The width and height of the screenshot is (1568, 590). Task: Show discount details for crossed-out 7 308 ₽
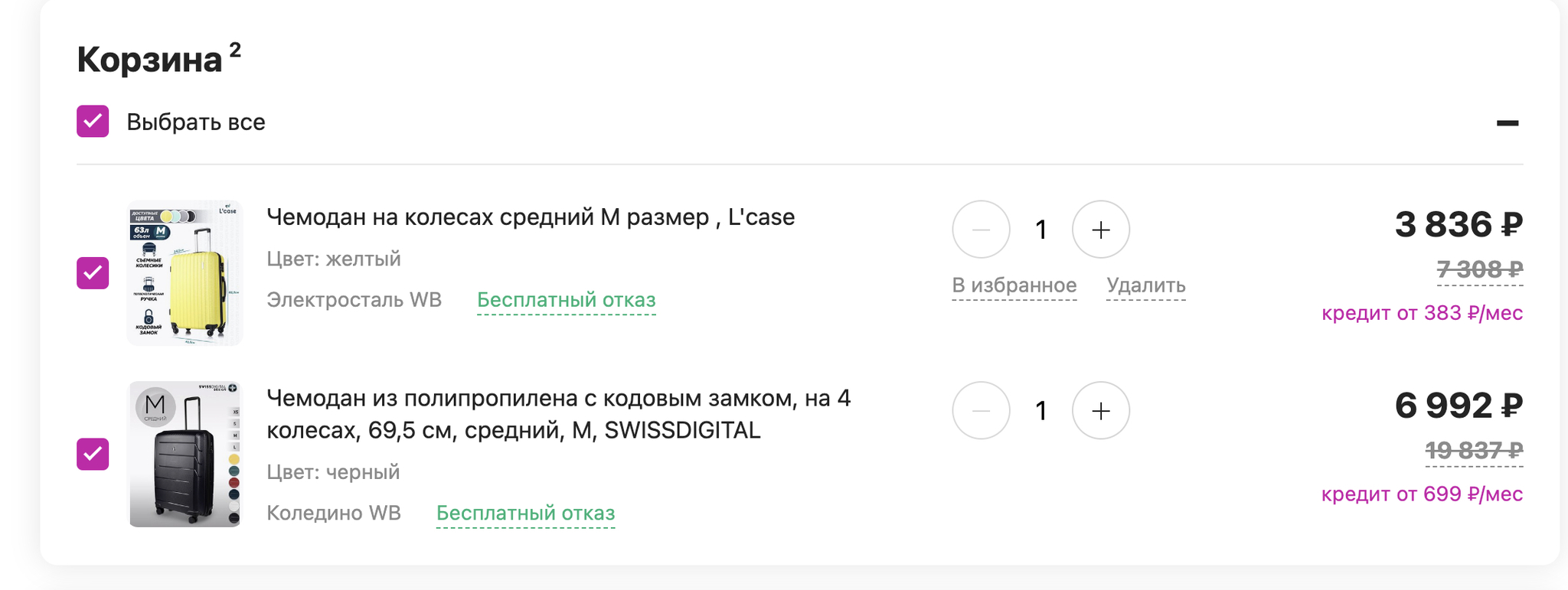(x=1479, y=269)
